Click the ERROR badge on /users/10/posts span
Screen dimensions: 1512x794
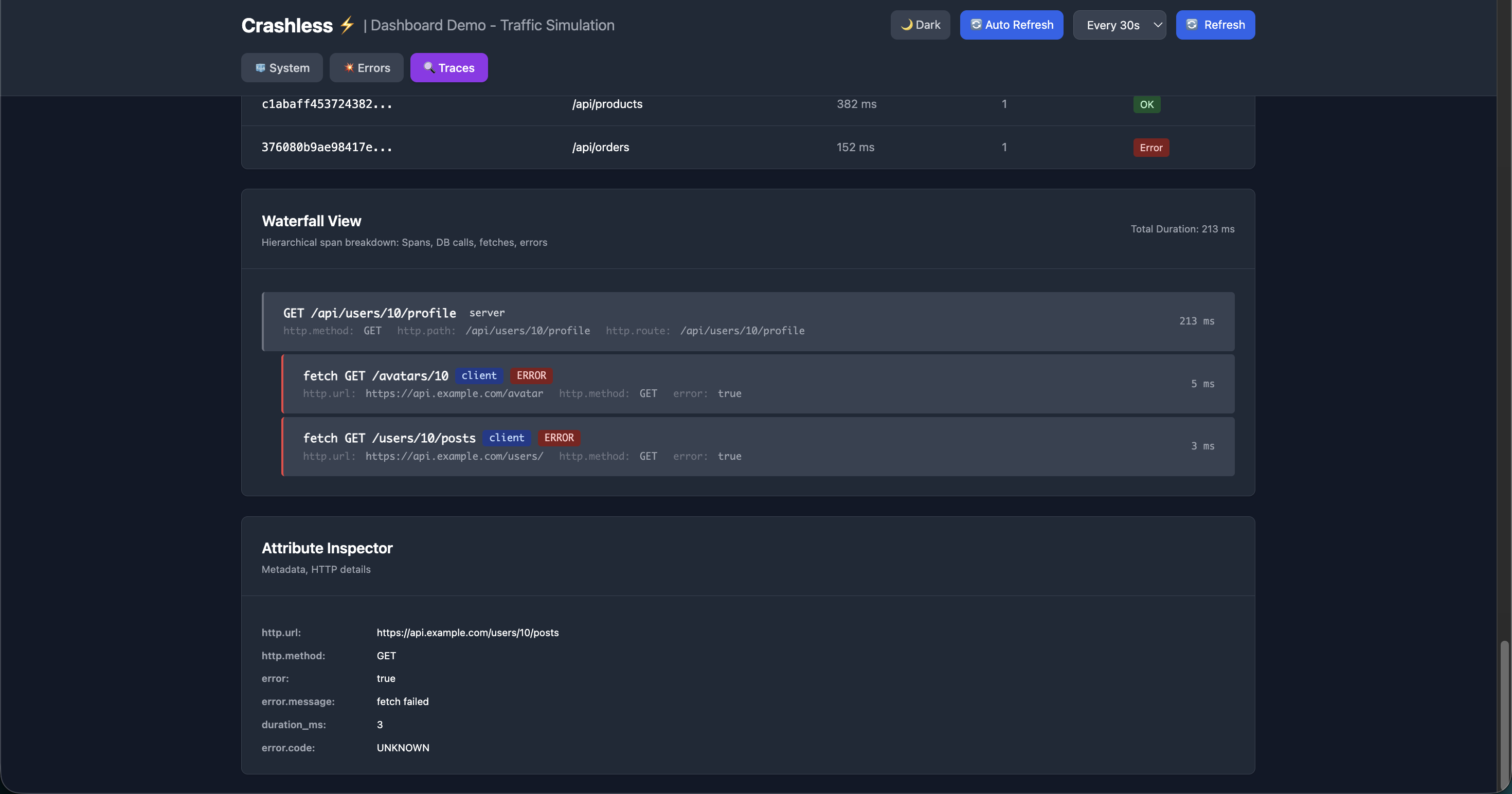(x=559, y=438)
